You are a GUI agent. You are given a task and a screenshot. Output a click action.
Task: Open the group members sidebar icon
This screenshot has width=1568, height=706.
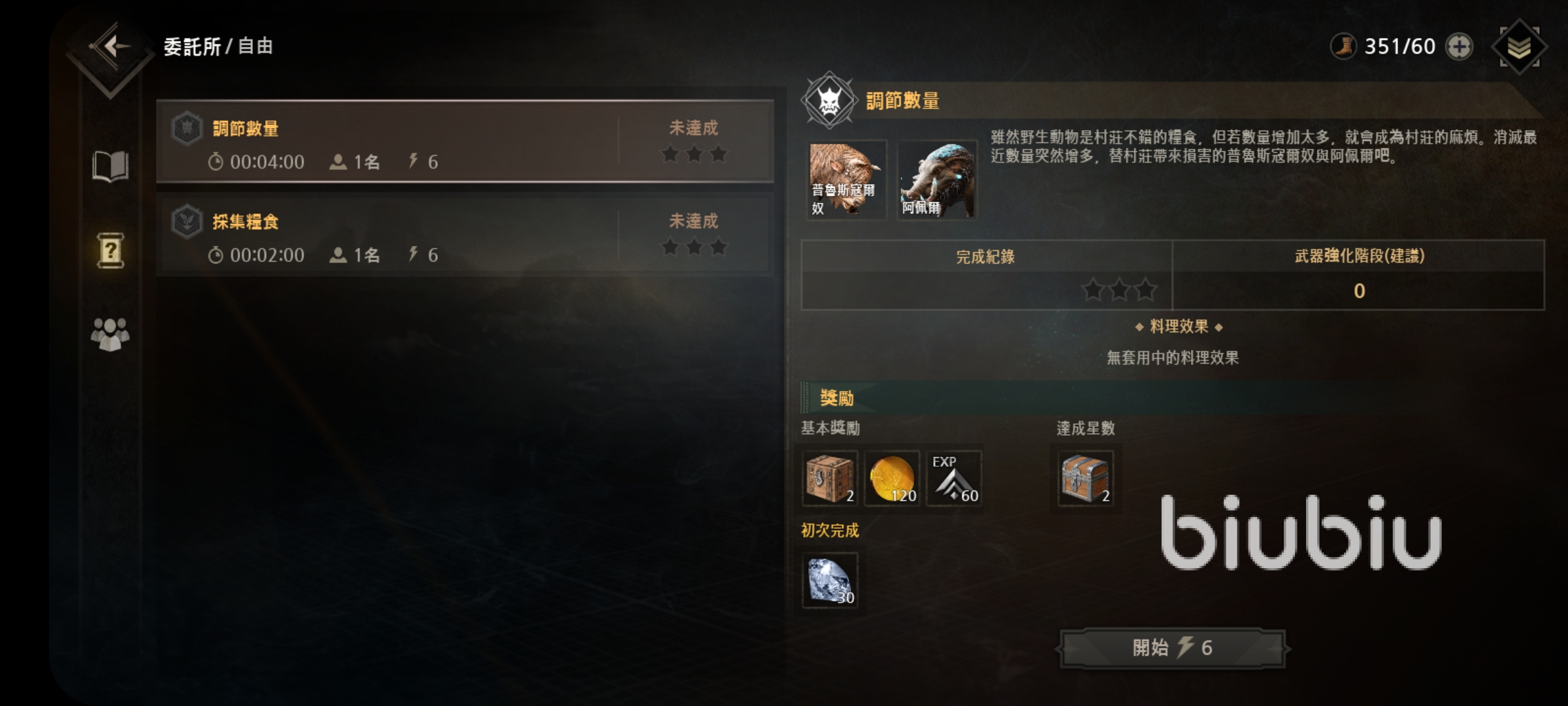[x=110, y=334]
